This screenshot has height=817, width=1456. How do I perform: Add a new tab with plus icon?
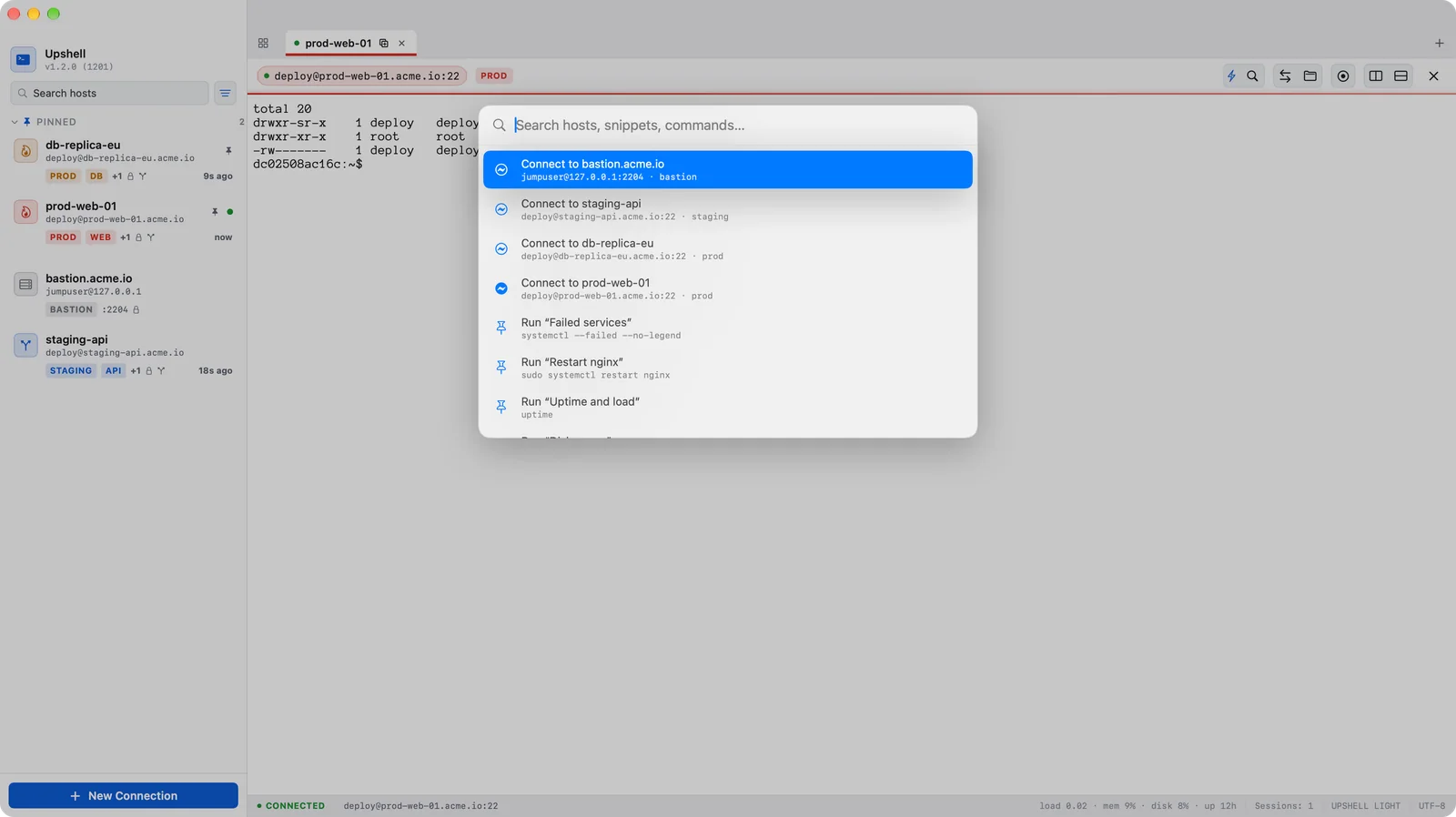click(x=1440, y=43)
